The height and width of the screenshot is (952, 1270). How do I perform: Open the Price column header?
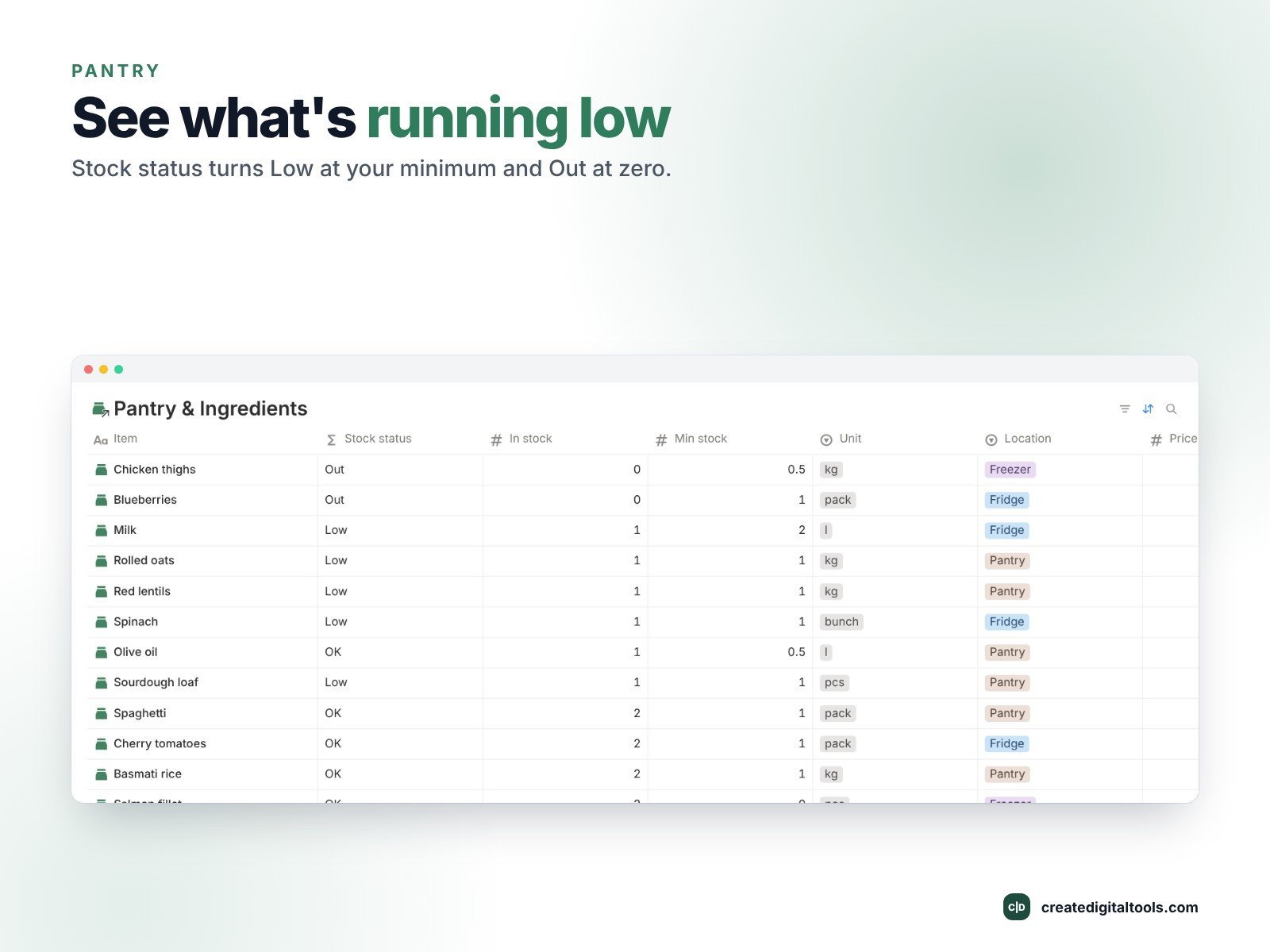click(1174, 439)
